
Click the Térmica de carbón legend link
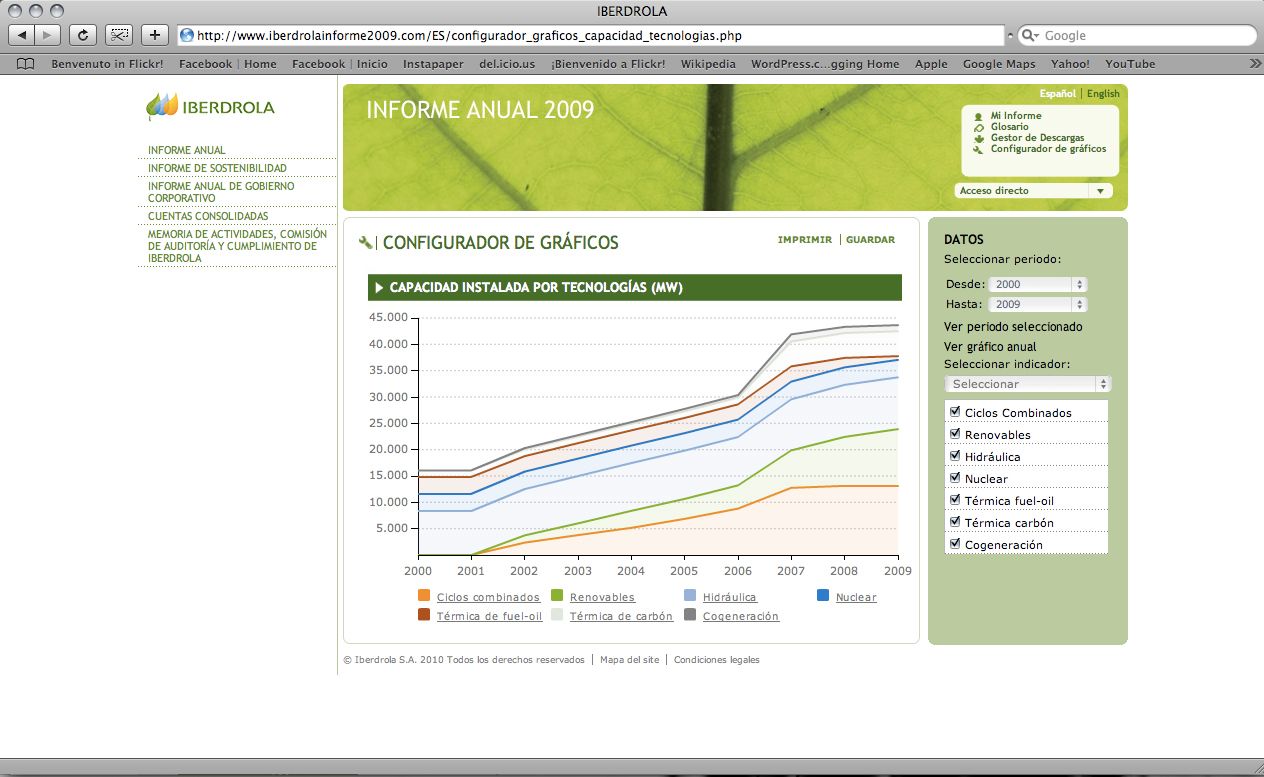click(x=621, y=616)
